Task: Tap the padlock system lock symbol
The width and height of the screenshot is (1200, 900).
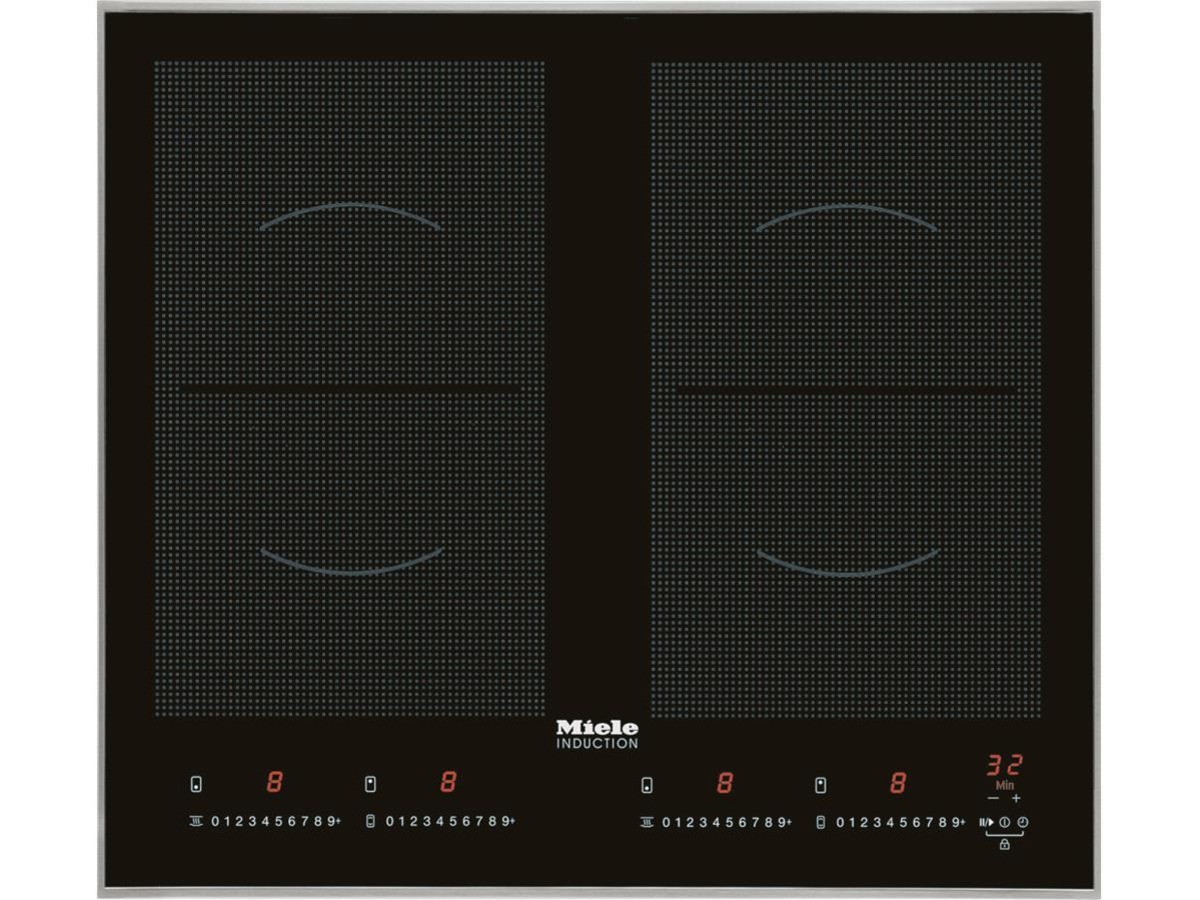Action: (1004, 845)
